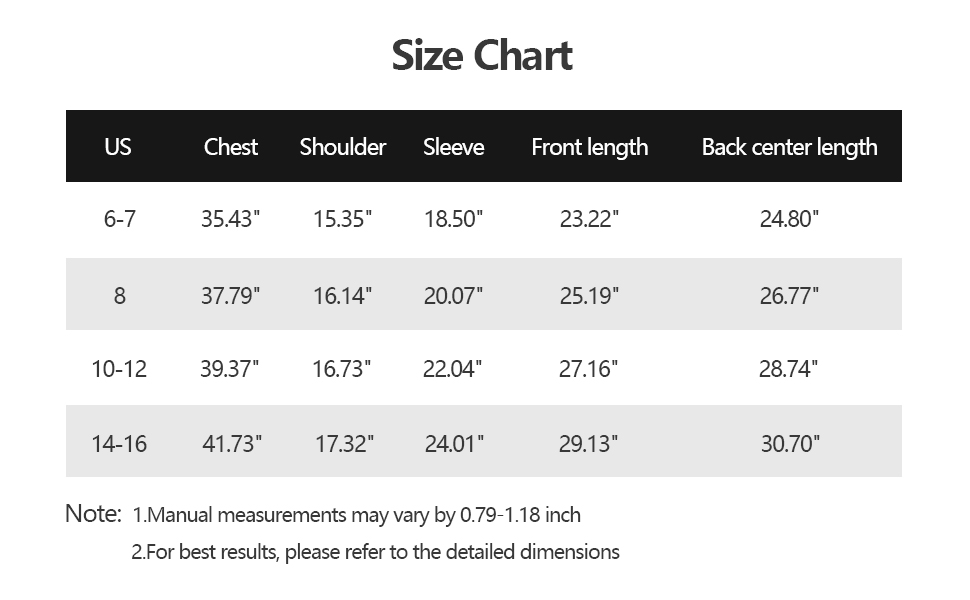
Task: Select the detailed dimensions note line
Action: tap(375, 552)
